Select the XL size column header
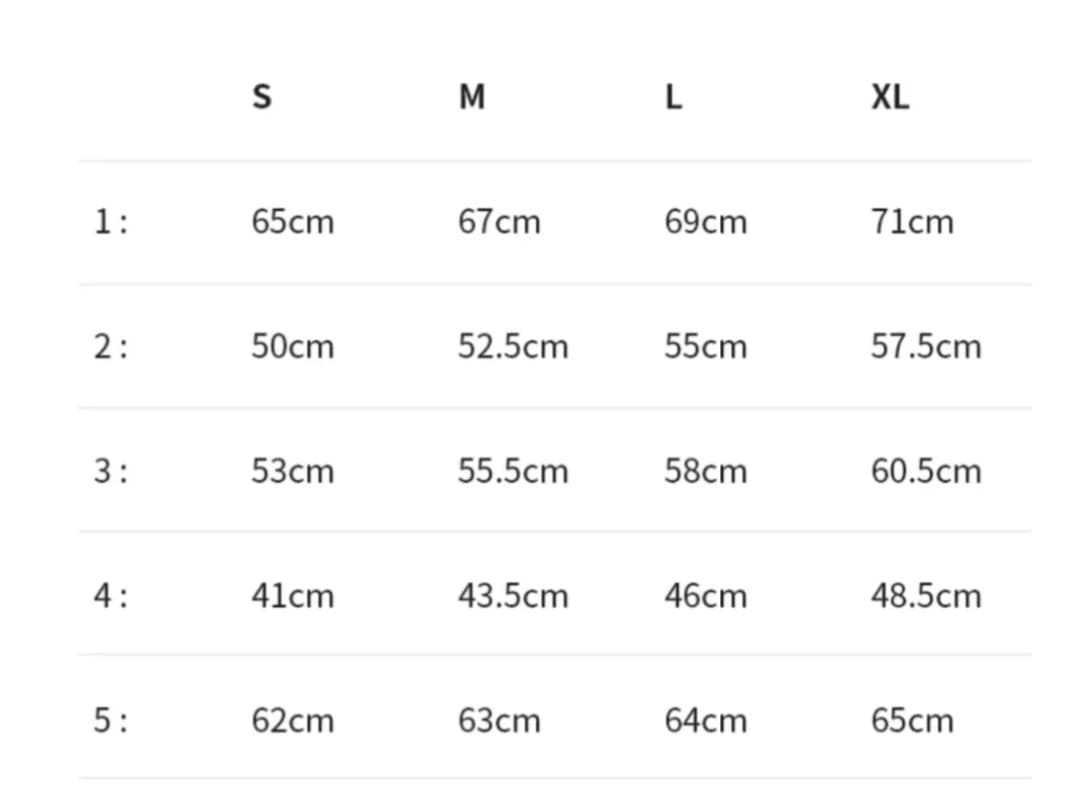The image size is (1080, 788). click(890, 97)
